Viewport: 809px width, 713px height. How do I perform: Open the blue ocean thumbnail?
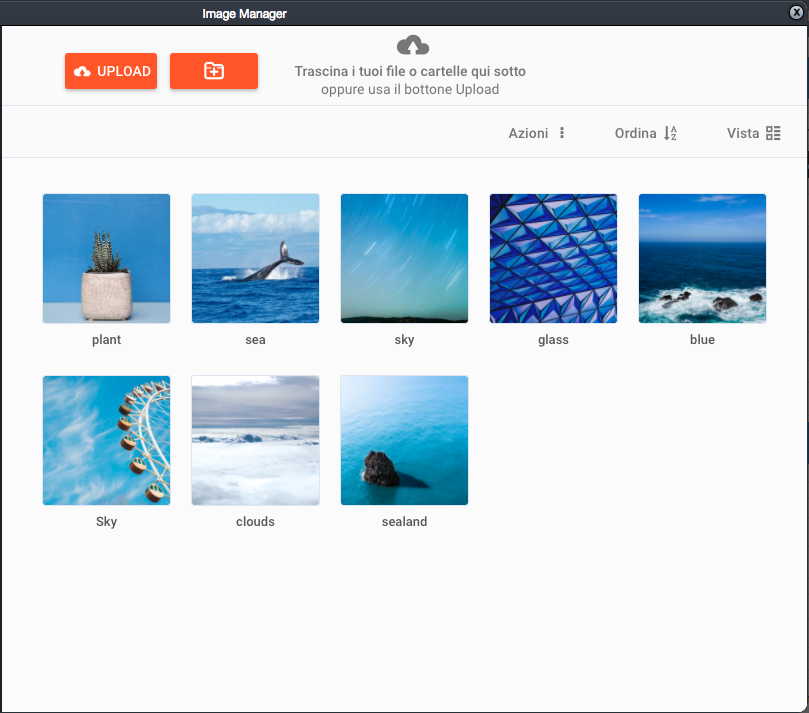[x=702, y=258]
